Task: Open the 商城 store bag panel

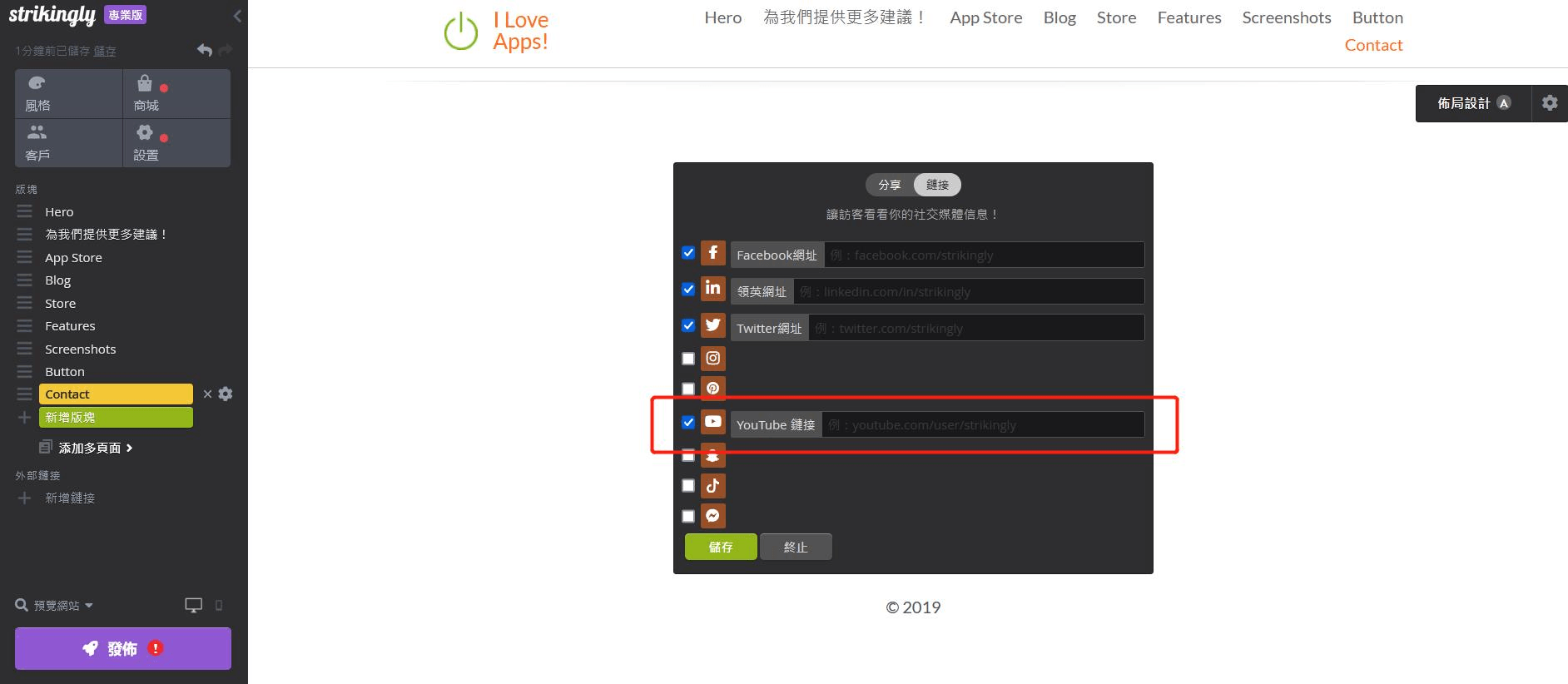Action: point(176,93)
